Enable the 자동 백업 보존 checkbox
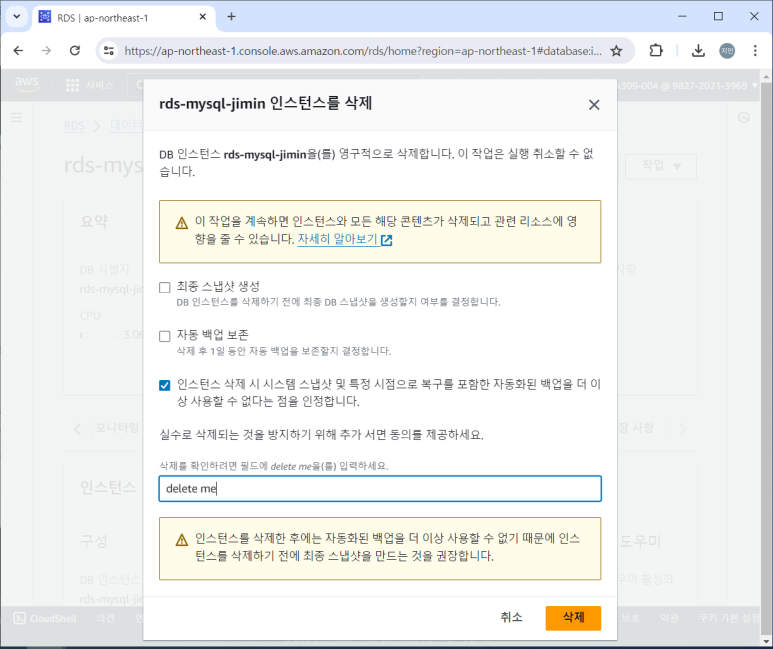 click(165, 336)
